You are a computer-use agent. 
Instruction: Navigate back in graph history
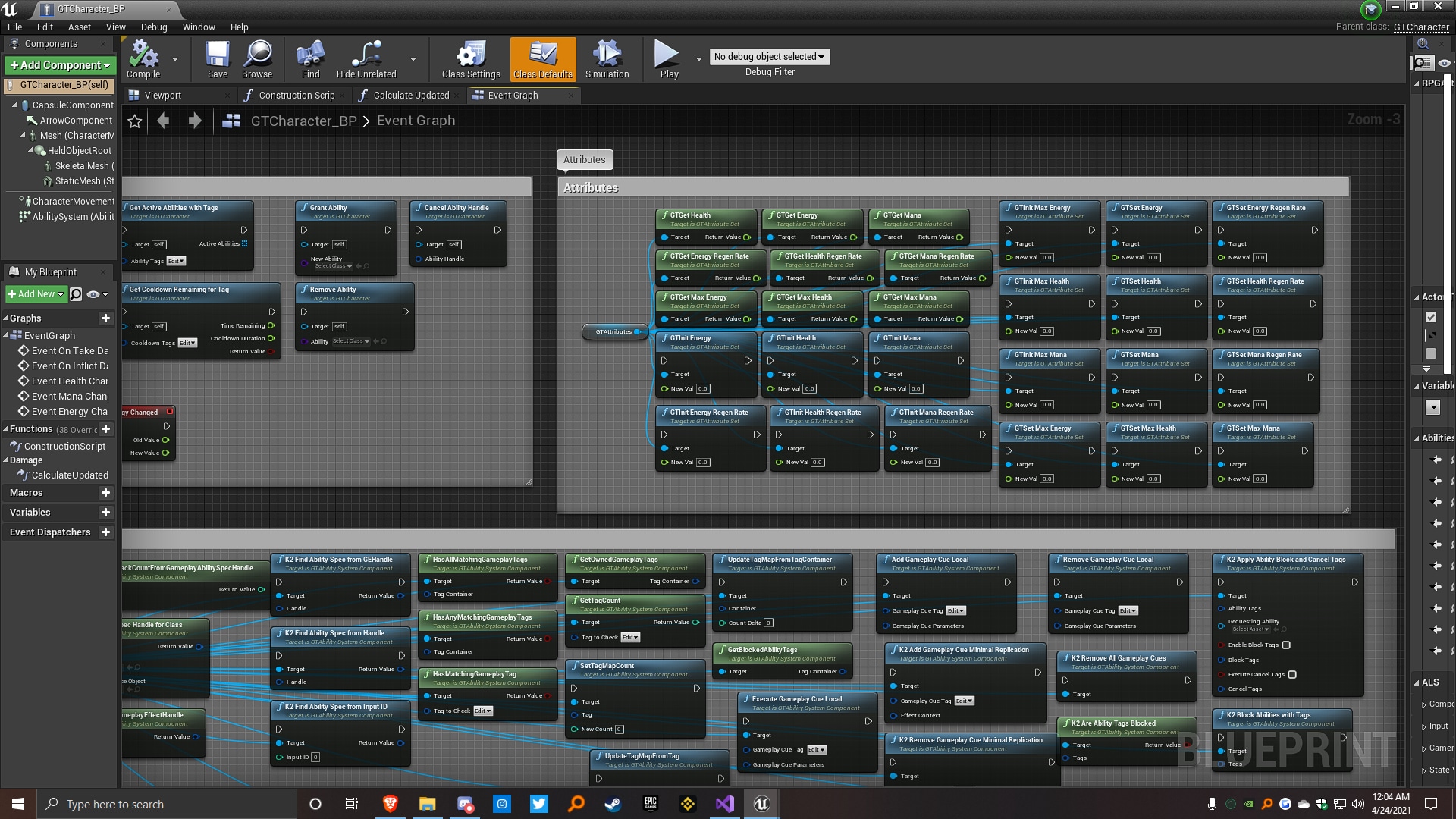pos(163,121)
